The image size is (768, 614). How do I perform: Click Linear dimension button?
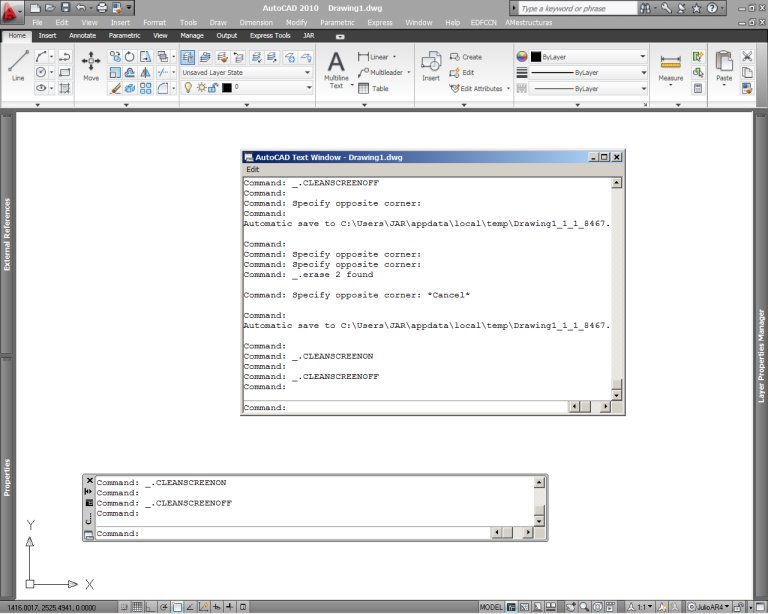pyautogui.click(x=373, y=57)
